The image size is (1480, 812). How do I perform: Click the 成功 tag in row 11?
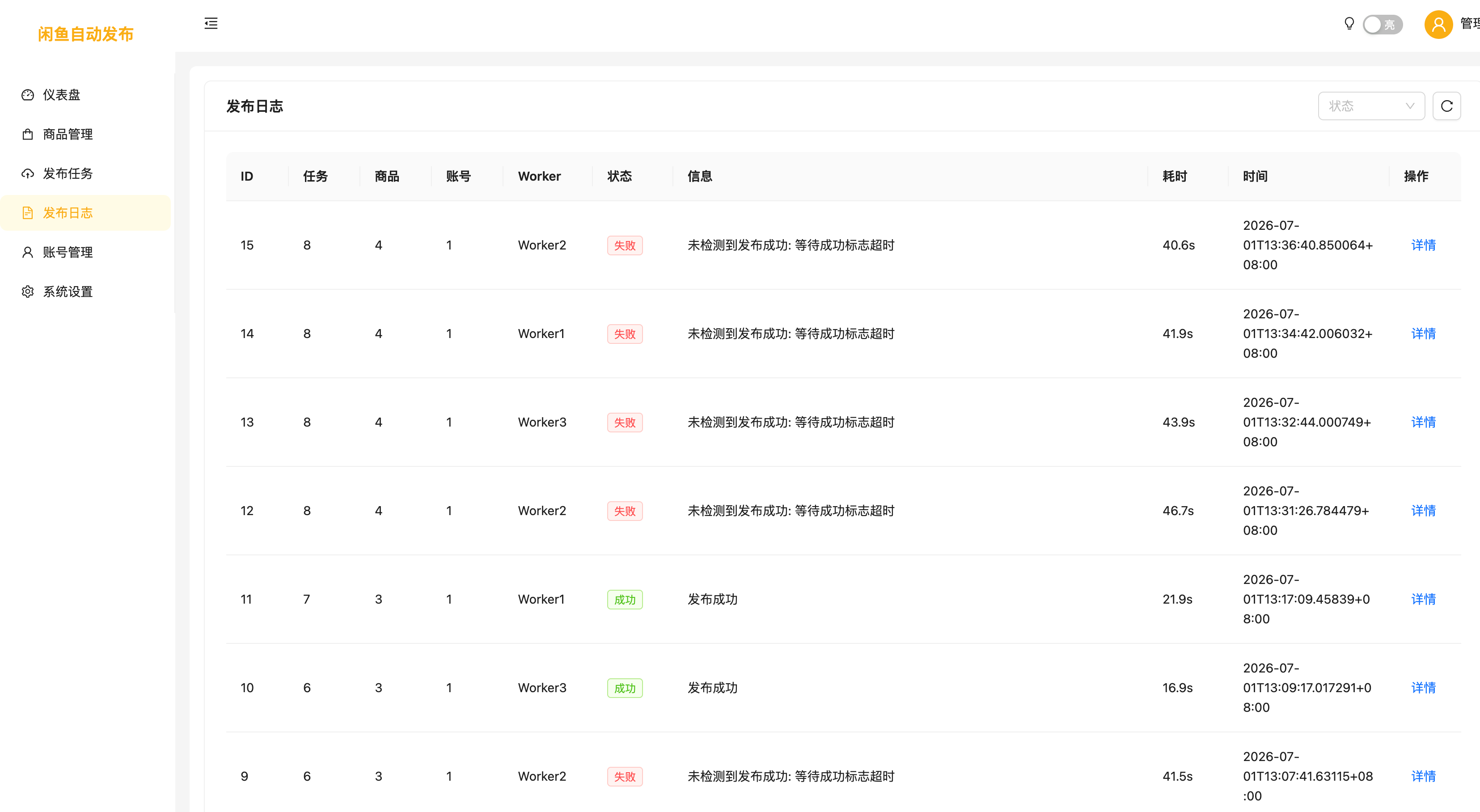(625, 599)
